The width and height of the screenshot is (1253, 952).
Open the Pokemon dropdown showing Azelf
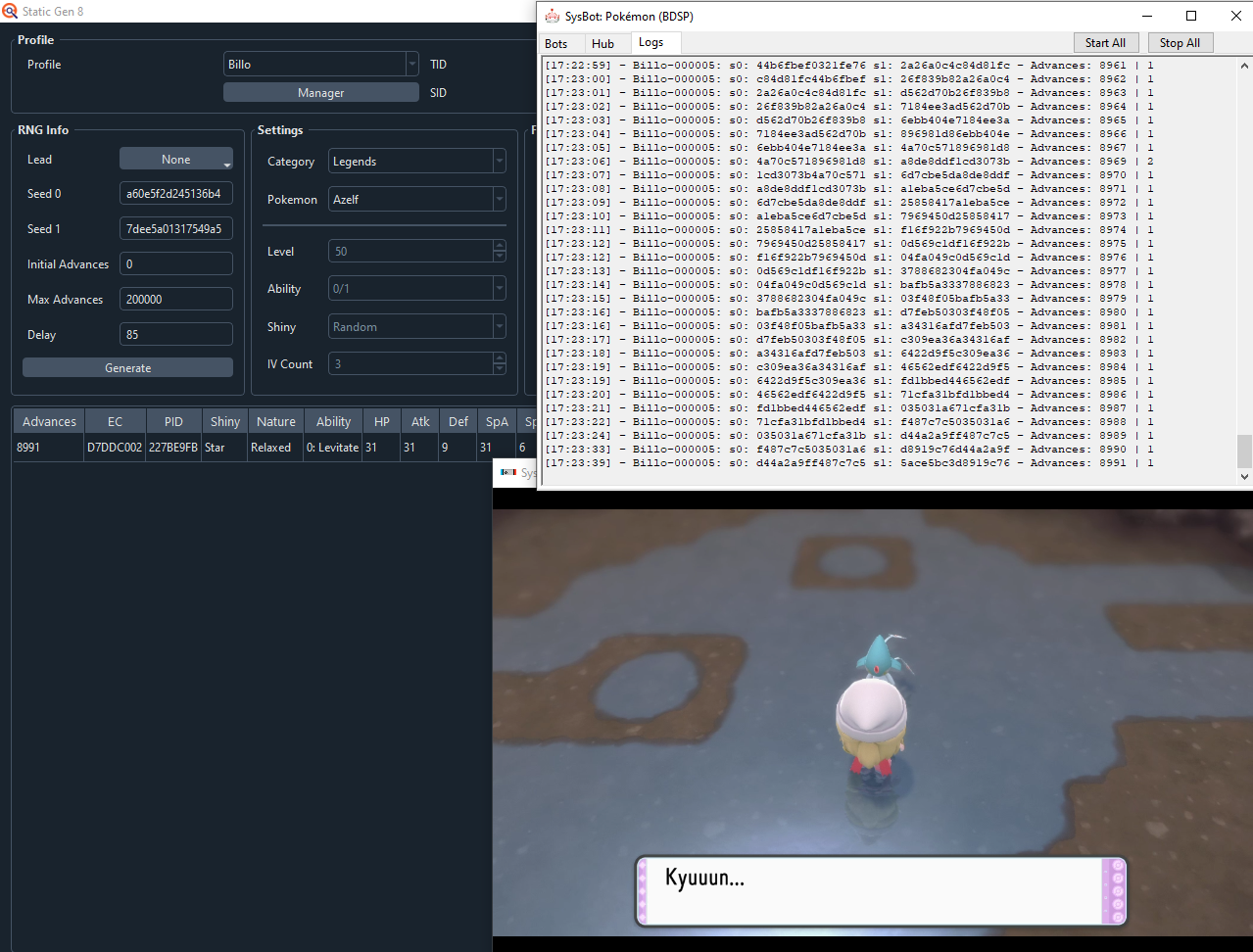(417, 199)
